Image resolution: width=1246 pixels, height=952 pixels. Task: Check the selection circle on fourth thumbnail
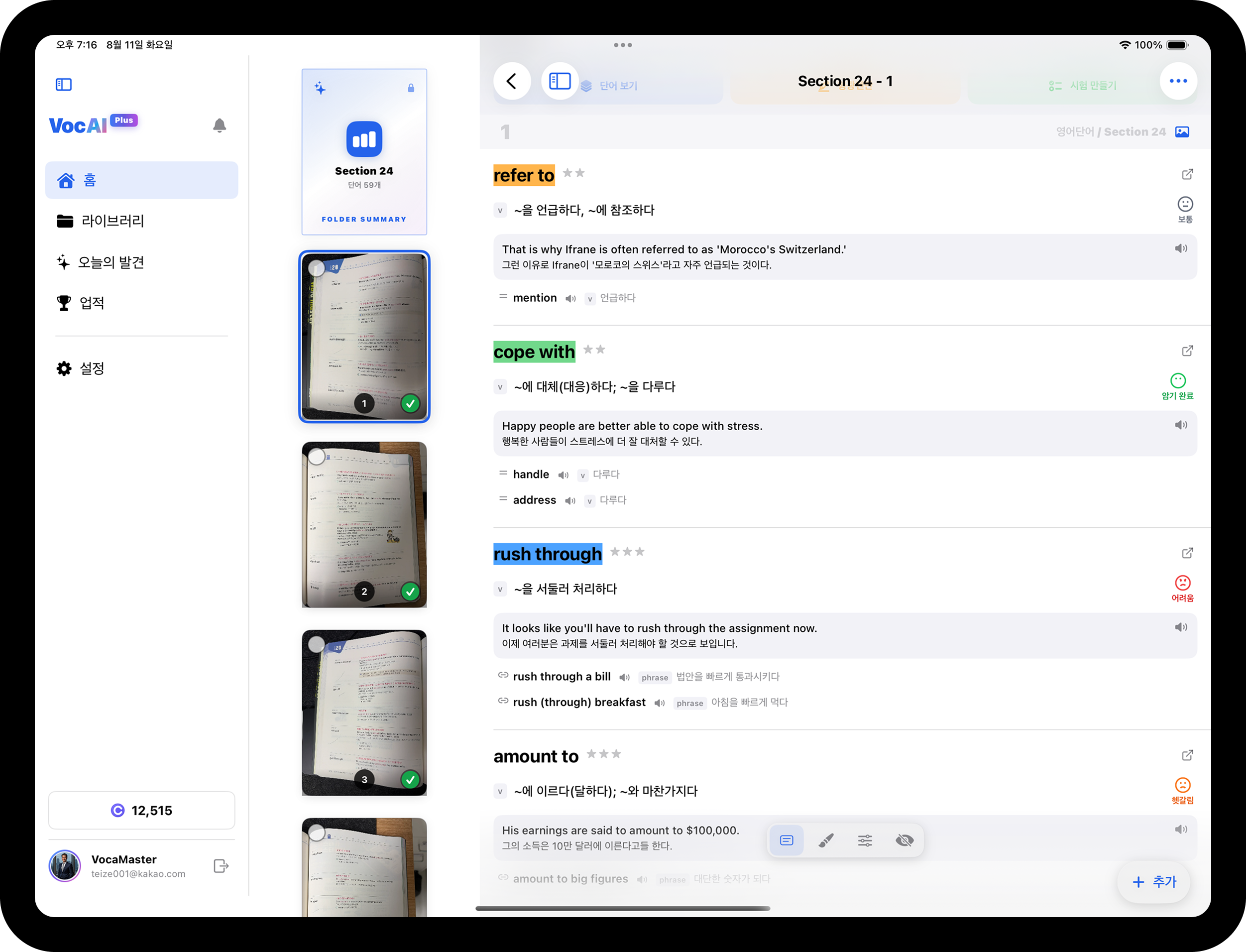click(317, 833)
